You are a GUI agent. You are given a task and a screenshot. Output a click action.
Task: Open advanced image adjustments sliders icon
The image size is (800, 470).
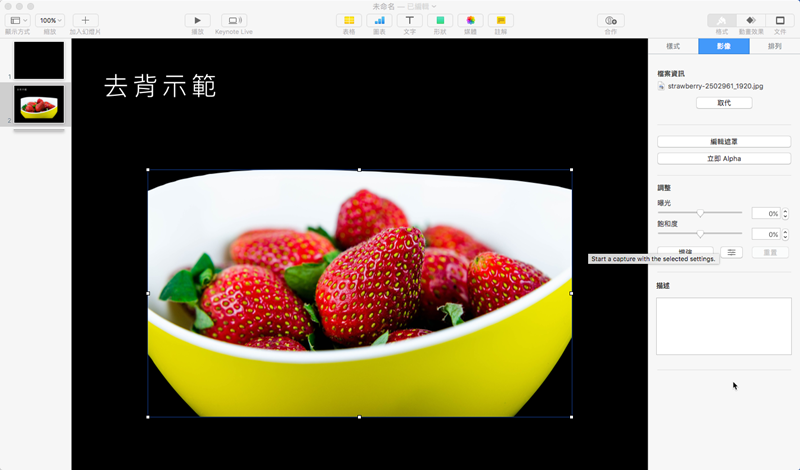point(731,252)
